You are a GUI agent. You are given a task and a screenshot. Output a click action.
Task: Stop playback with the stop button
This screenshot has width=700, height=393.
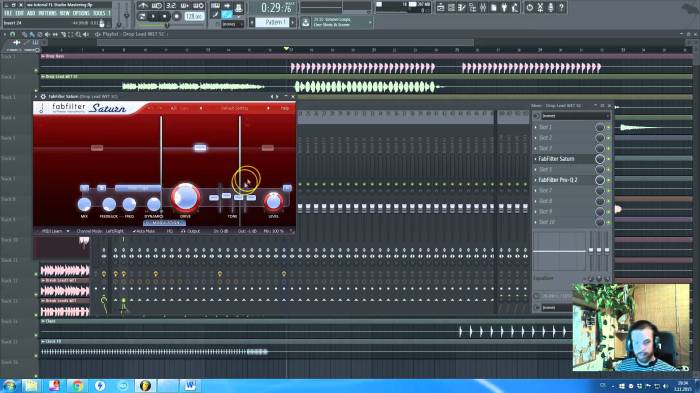tap(165, 17)
